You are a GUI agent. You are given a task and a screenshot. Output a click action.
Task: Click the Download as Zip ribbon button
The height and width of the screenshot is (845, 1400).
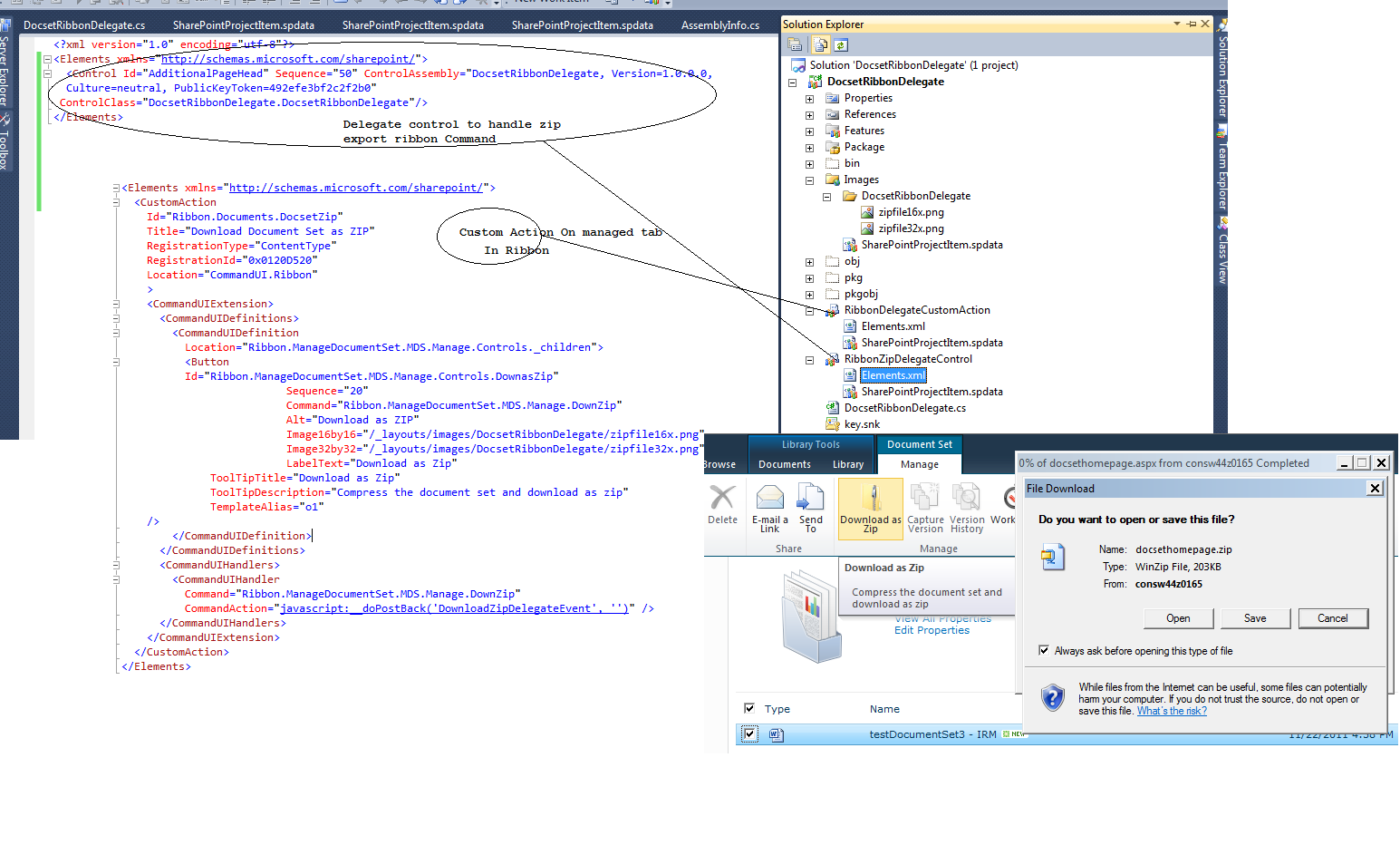click(x=871, y=509)
